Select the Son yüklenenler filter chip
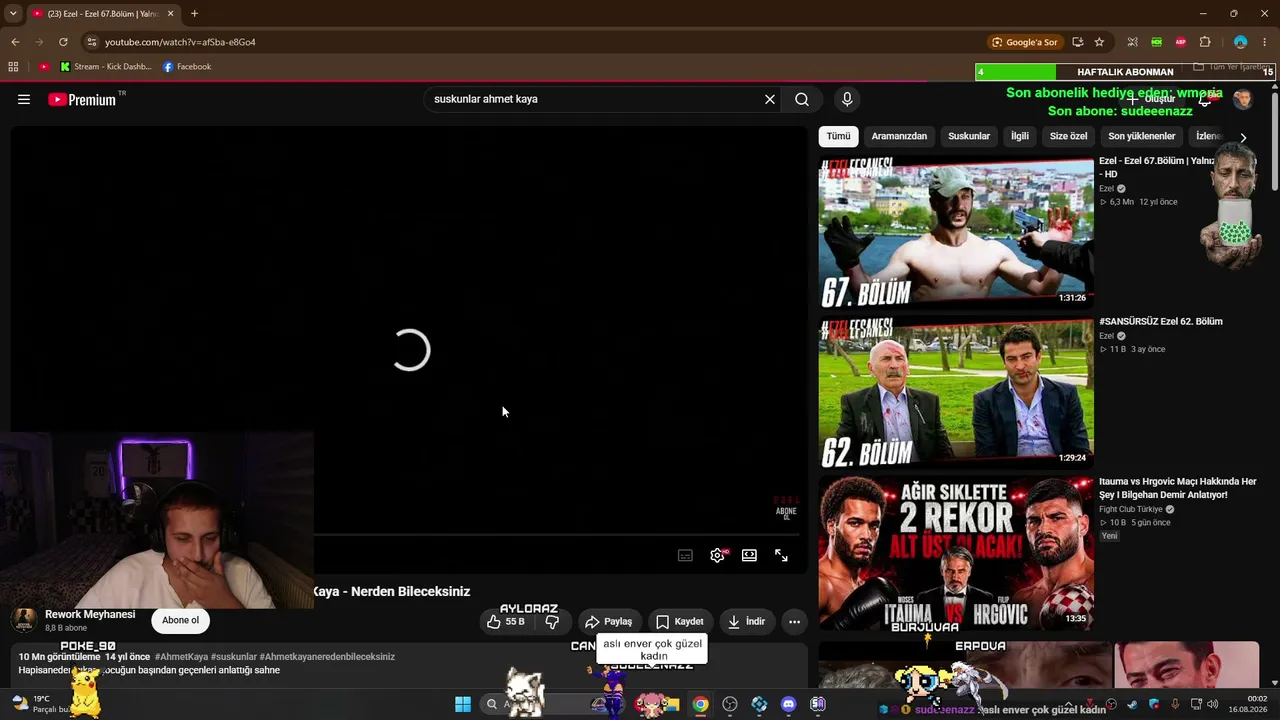The height and width of the screenshot is (720, 1280). tap(1142, 136)
